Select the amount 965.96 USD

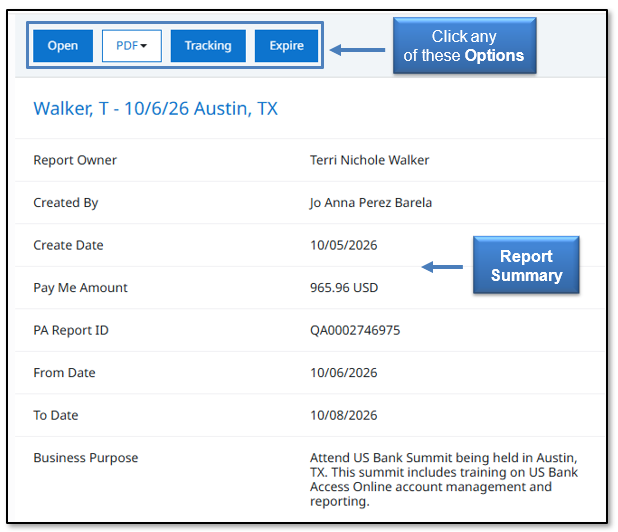click(344, 288)
